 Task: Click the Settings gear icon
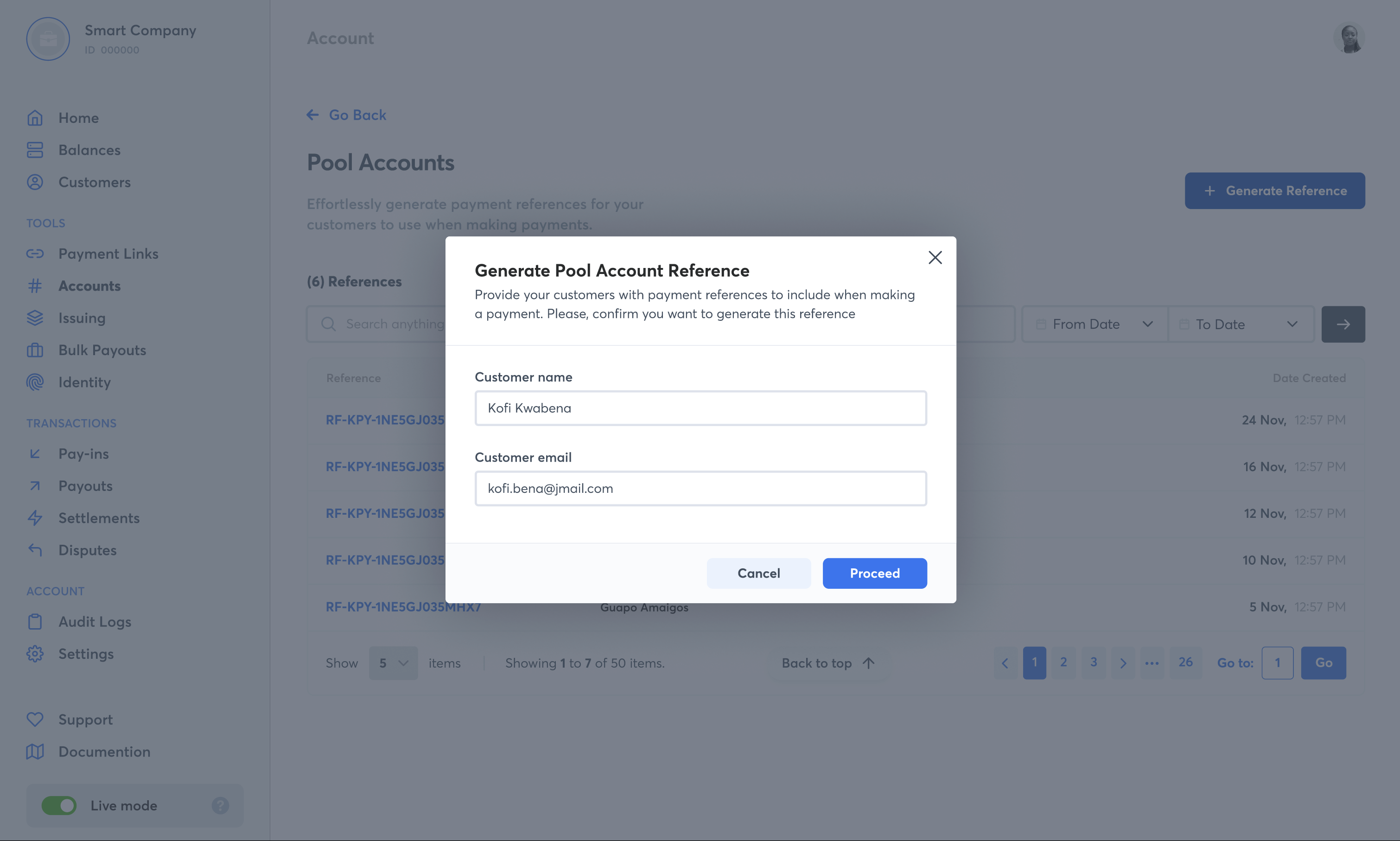pos(35,654)
